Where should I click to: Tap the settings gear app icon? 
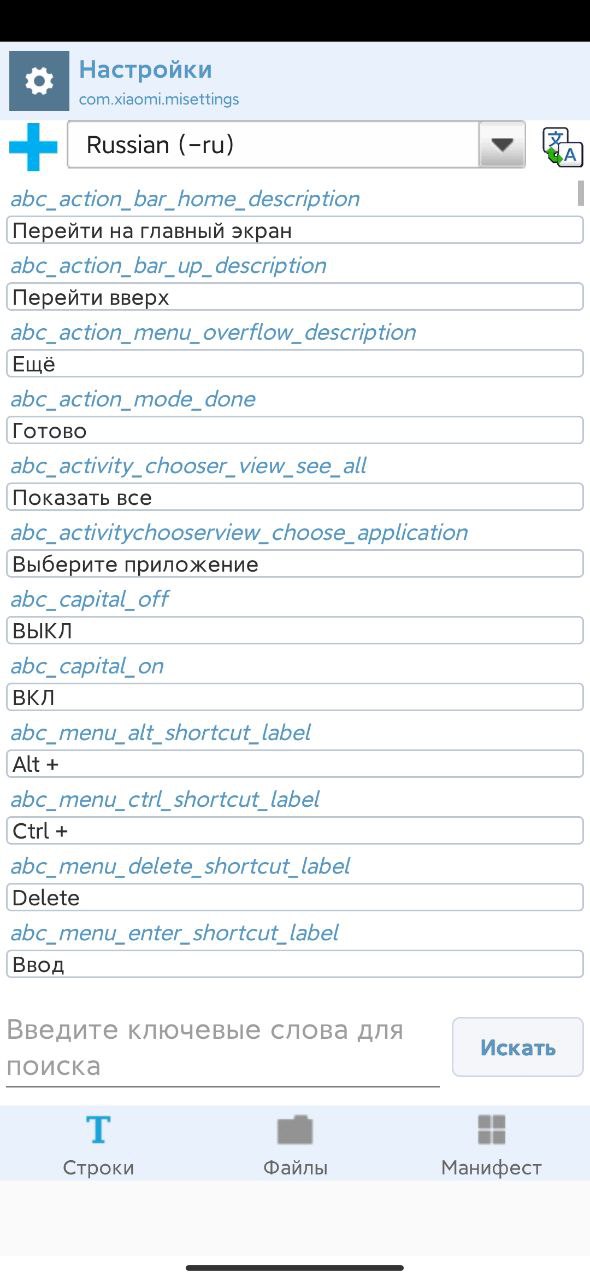(x=39, y=81)
